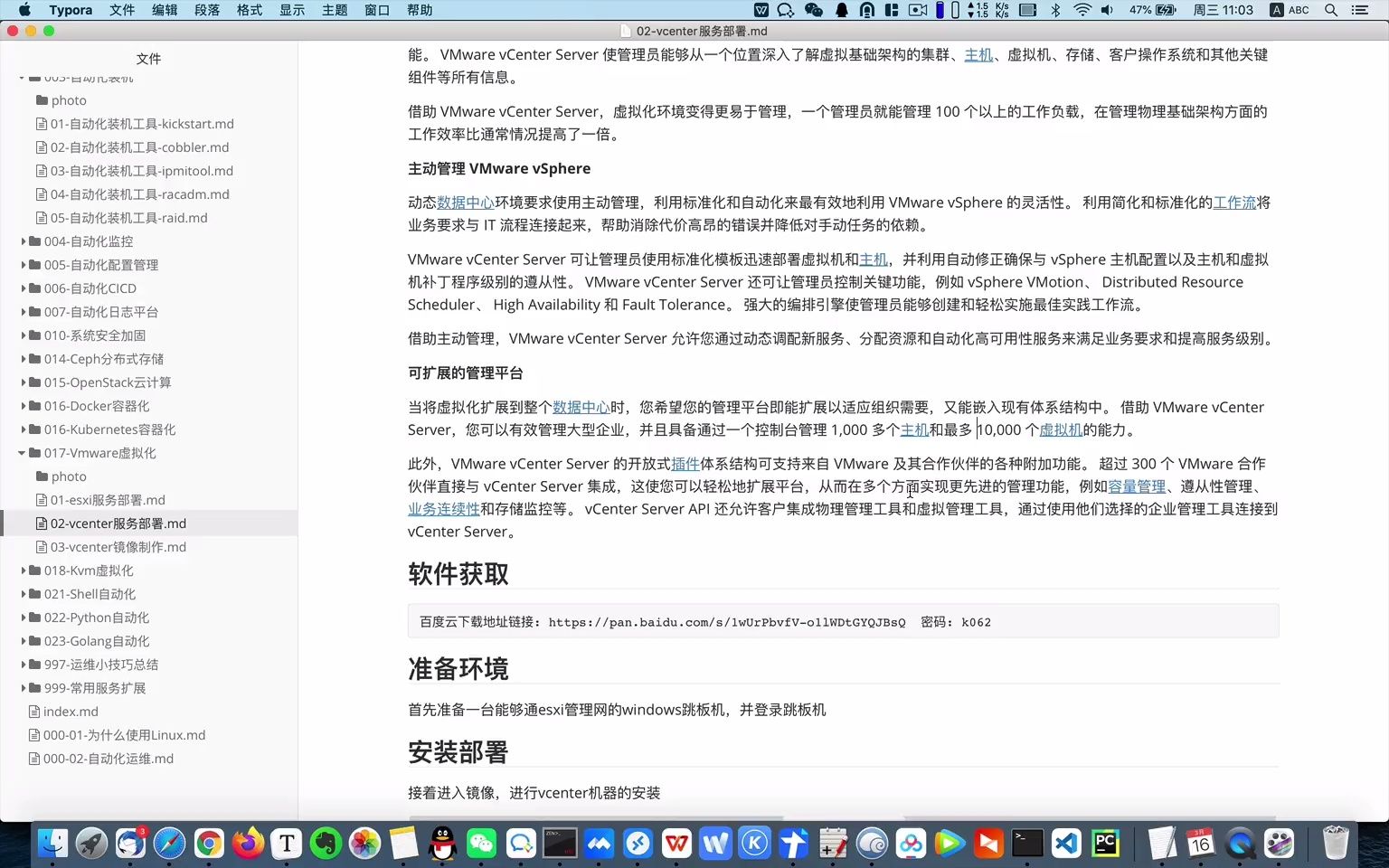Click the Typora T icon in dock

coord(287,844)
